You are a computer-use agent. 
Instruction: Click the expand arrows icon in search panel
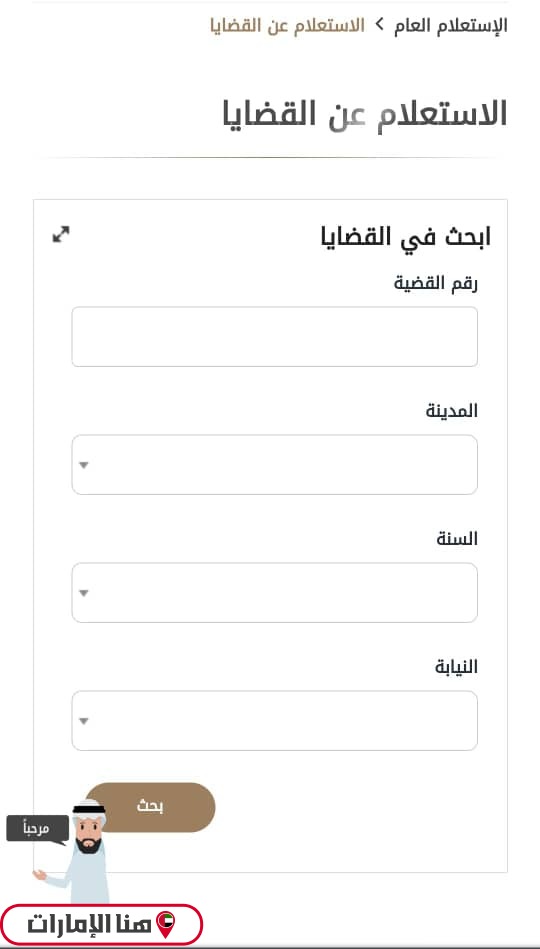(x=61, y=234)
